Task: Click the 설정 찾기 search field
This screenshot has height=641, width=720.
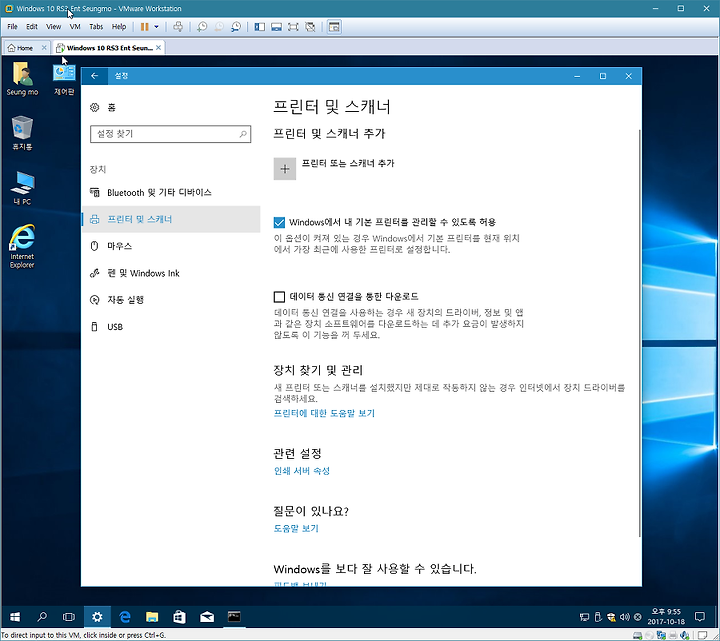Action: click(x=170, y=134)
